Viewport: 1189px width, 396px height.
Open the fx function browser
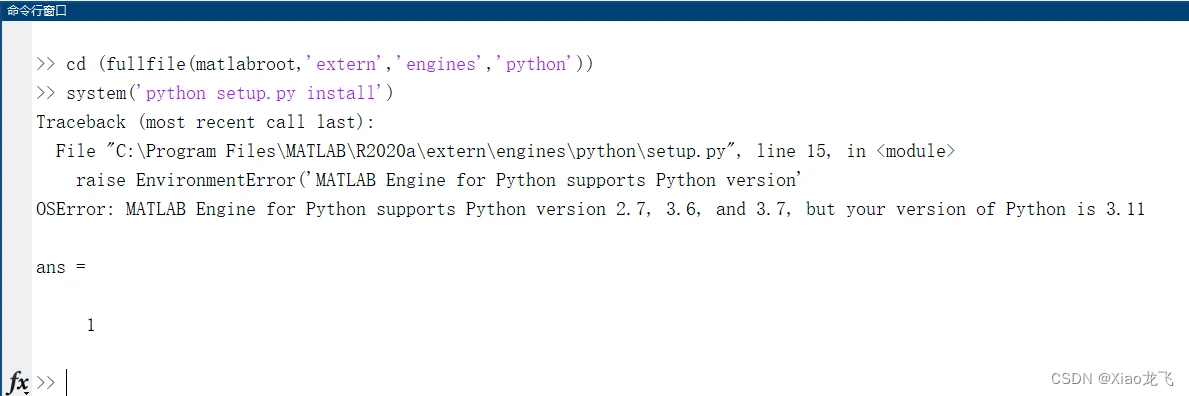tap(18, 381)
